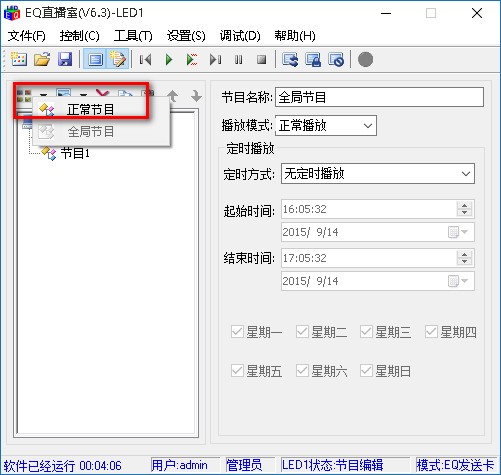Select 节目1 in the program tree
501x475 pixels.
pyautogui.click(x=75, y=154)
